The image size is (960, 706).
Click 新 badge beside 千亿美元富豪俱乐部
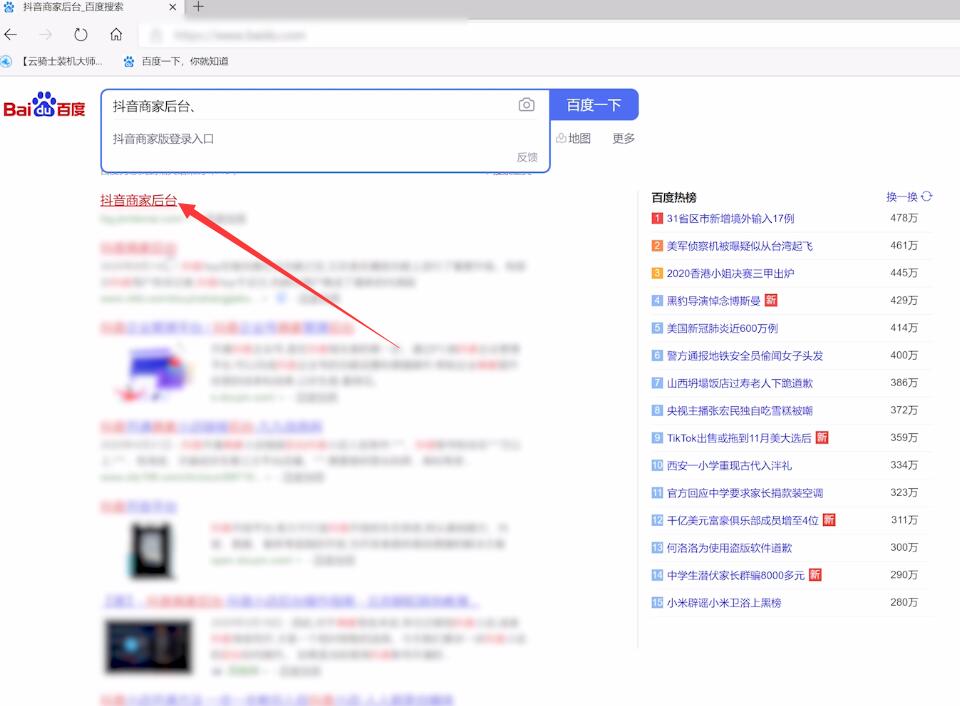[x=829, y=520]
